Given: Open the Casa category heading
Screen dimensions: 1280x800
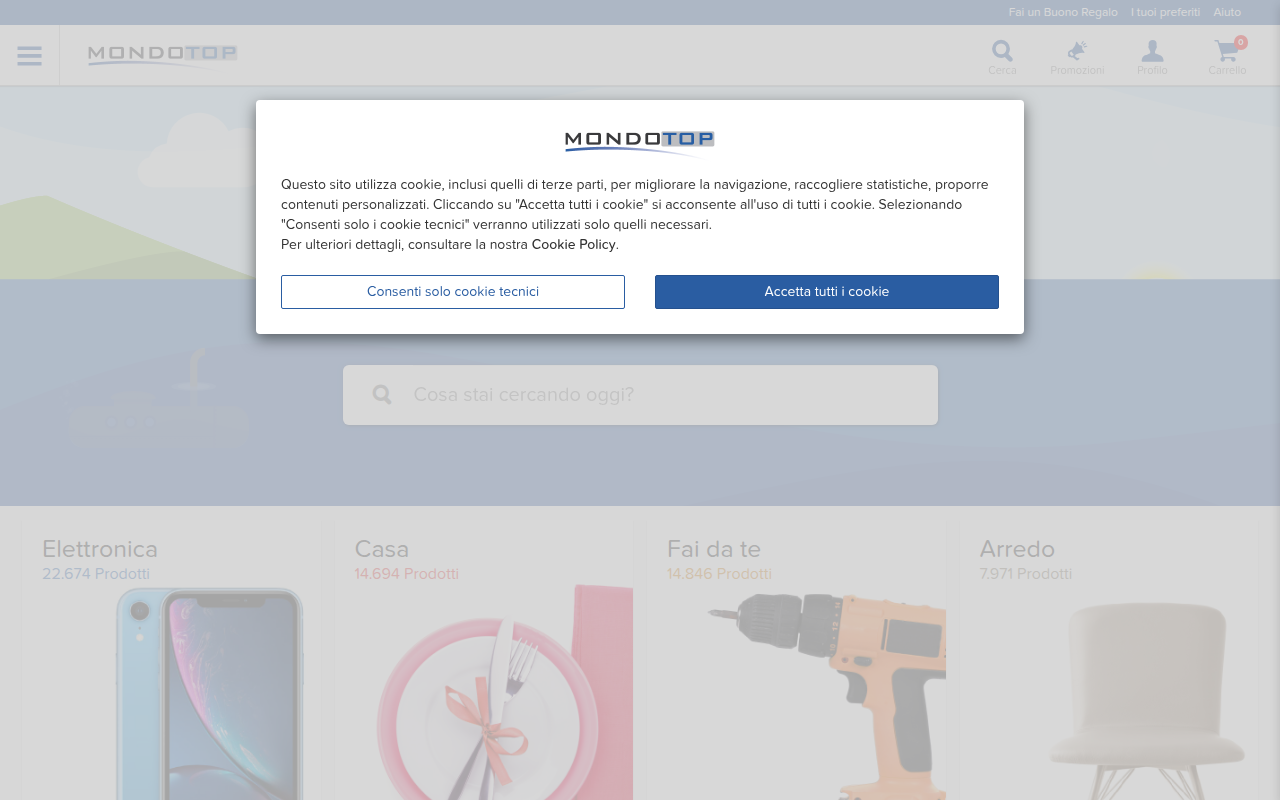Looking at the screenshot, I should click(x=382, y=549).
